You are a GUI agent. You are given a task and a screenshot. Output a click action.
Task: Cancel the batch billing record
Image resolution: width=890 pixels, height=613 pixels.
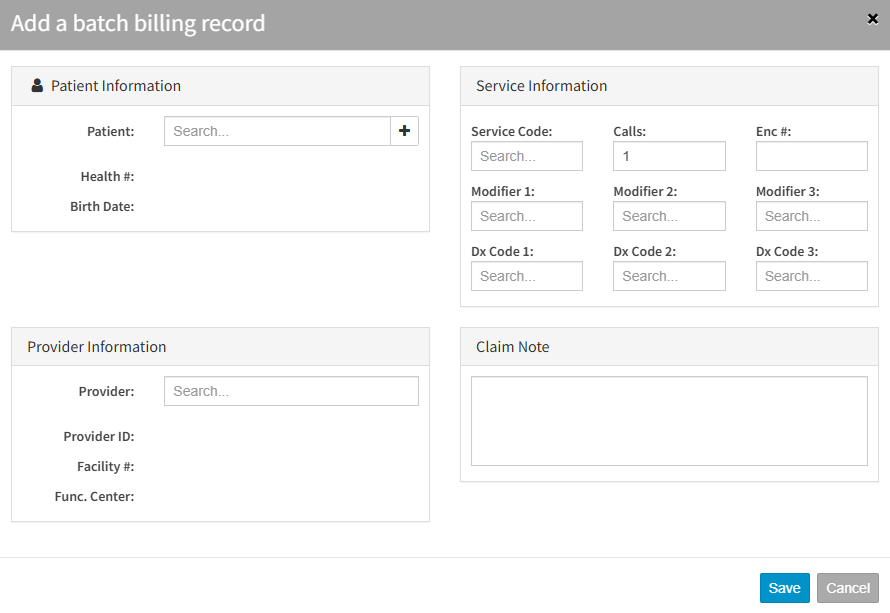pyautogui.click(x=847, y=588)
